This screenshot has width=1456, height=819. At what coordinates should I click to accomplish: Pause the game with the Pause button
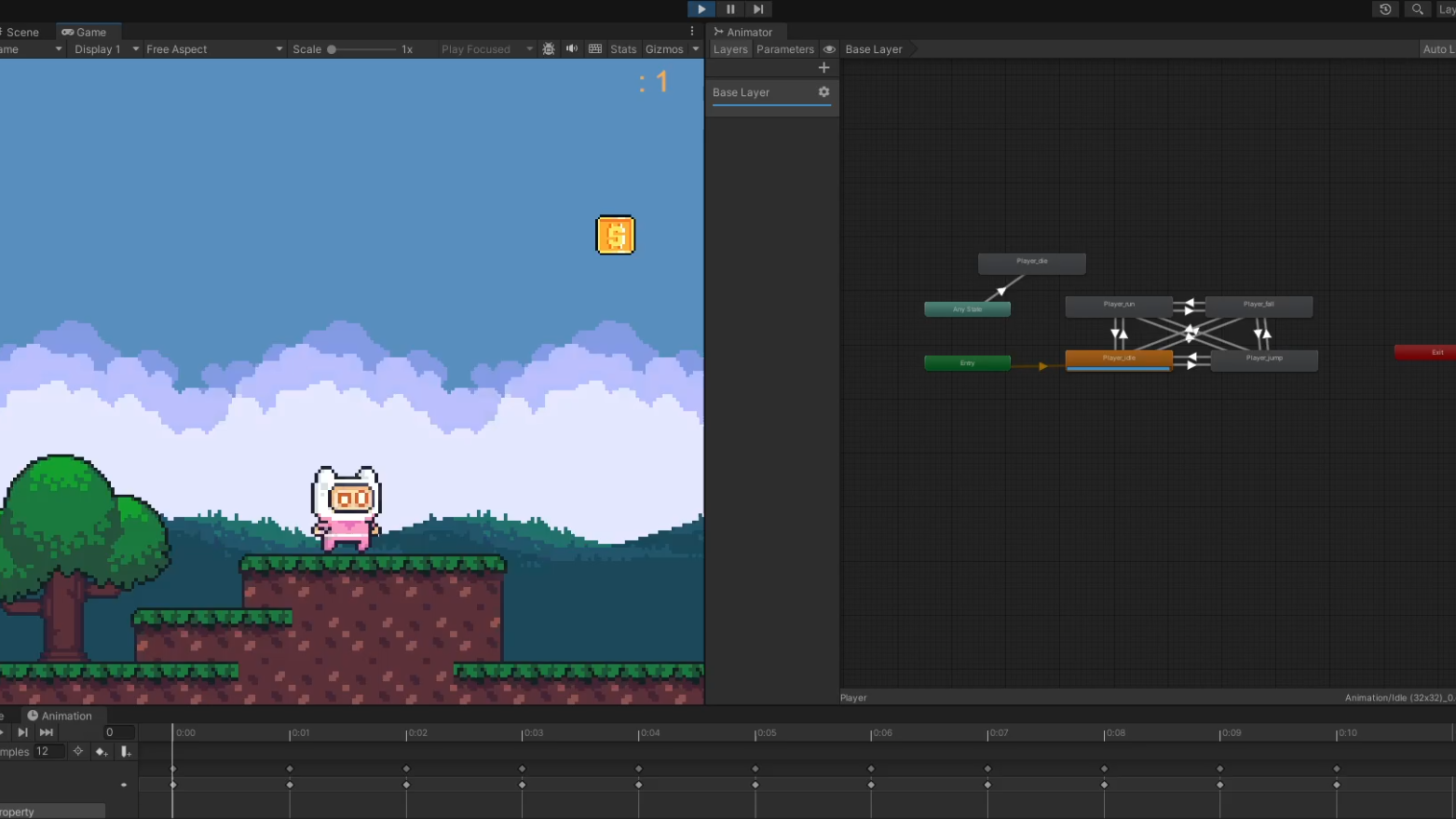[730, 9]
